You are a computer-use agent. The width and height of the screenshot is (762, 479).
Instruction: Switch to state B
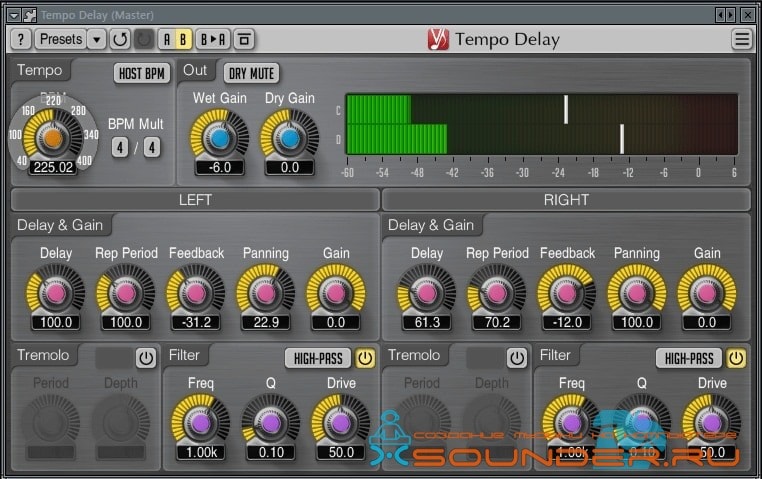coord(183,39)
